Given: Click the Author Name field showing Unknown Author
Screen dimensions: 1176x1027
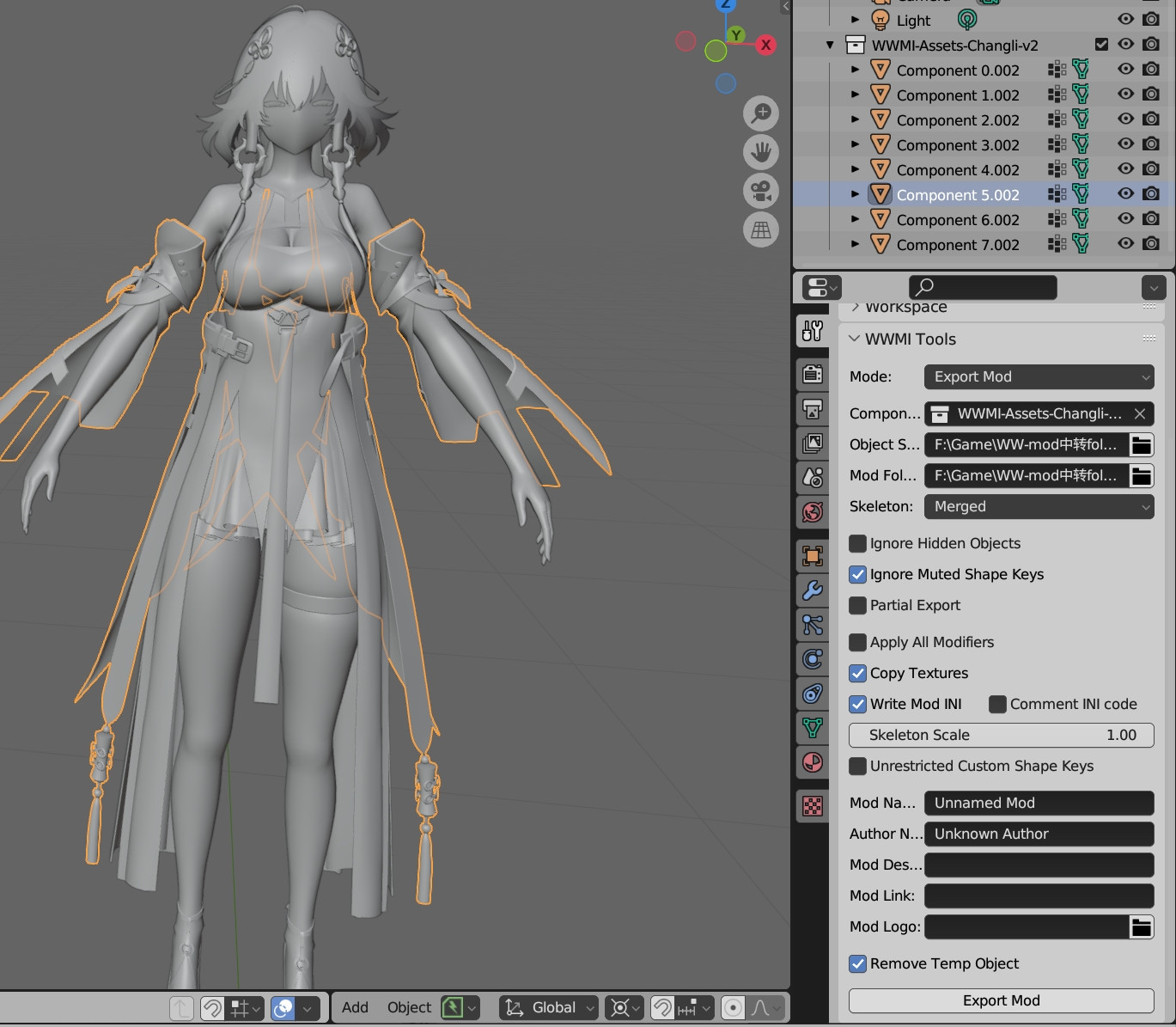Looking at the screenshot, I should coord(1039,834).
